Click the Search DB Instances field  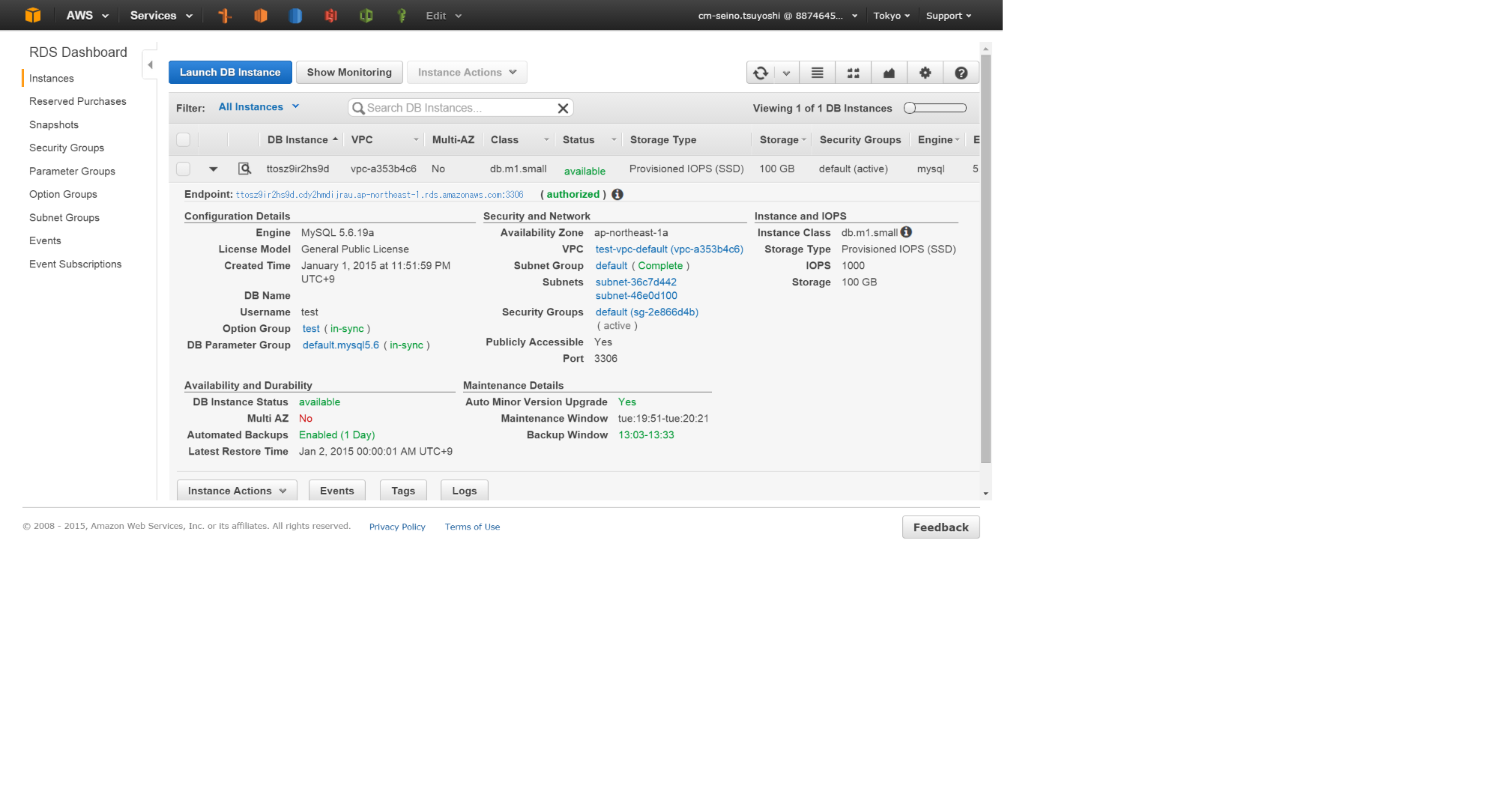pyautogui.click(x=459, y=107)
